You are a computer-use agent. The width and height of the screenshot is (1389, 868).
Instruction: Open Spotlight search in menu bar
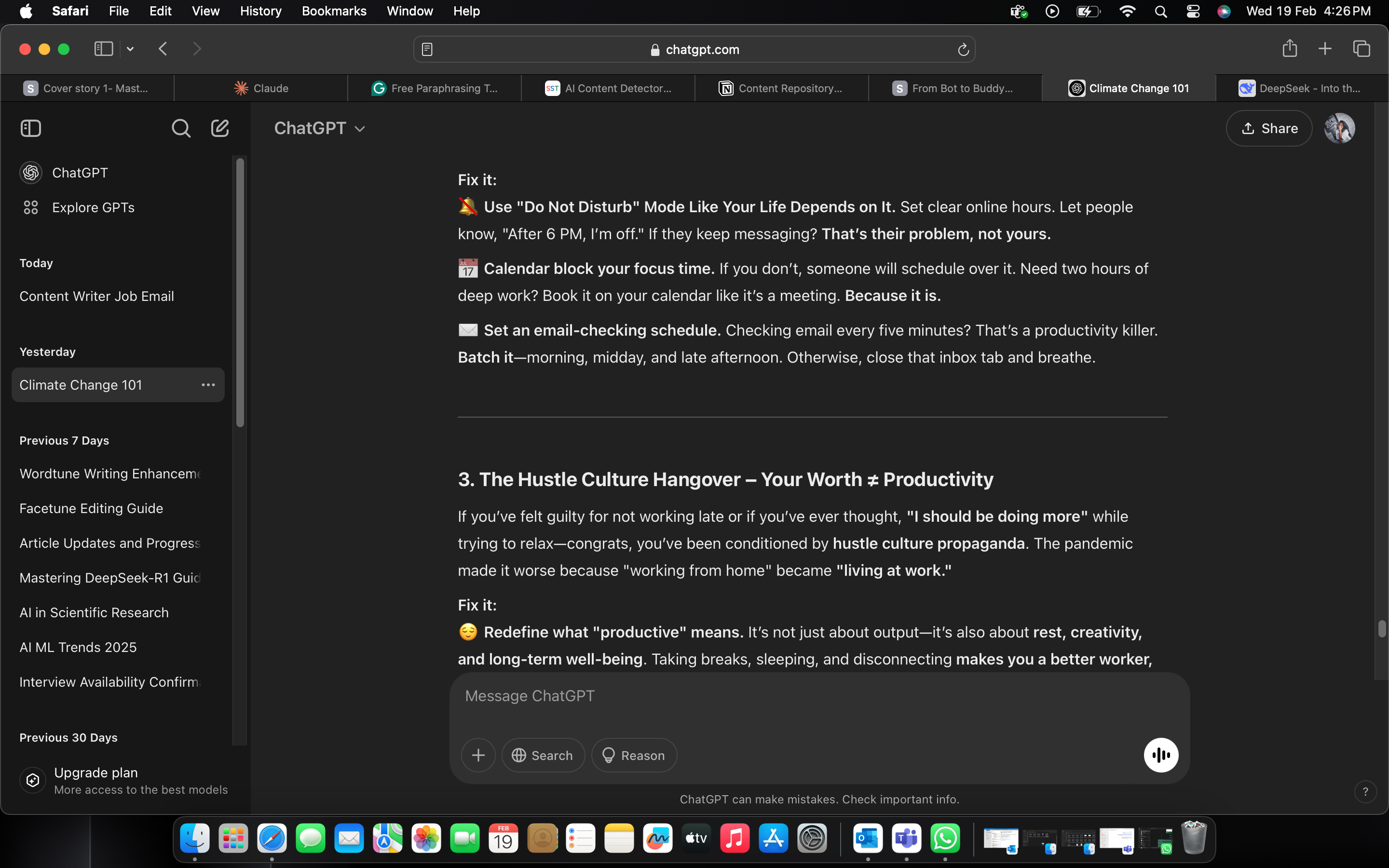pyautogui.click(x=1160, y=12)
